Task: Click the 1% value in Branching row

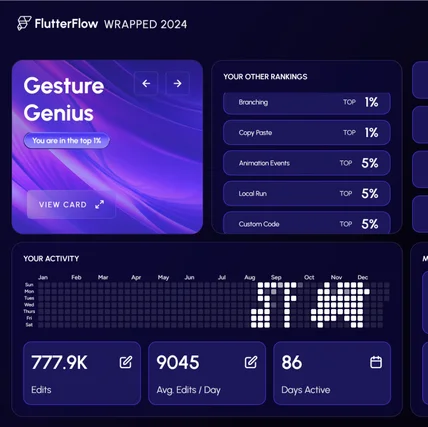Action: pos(371,102)
